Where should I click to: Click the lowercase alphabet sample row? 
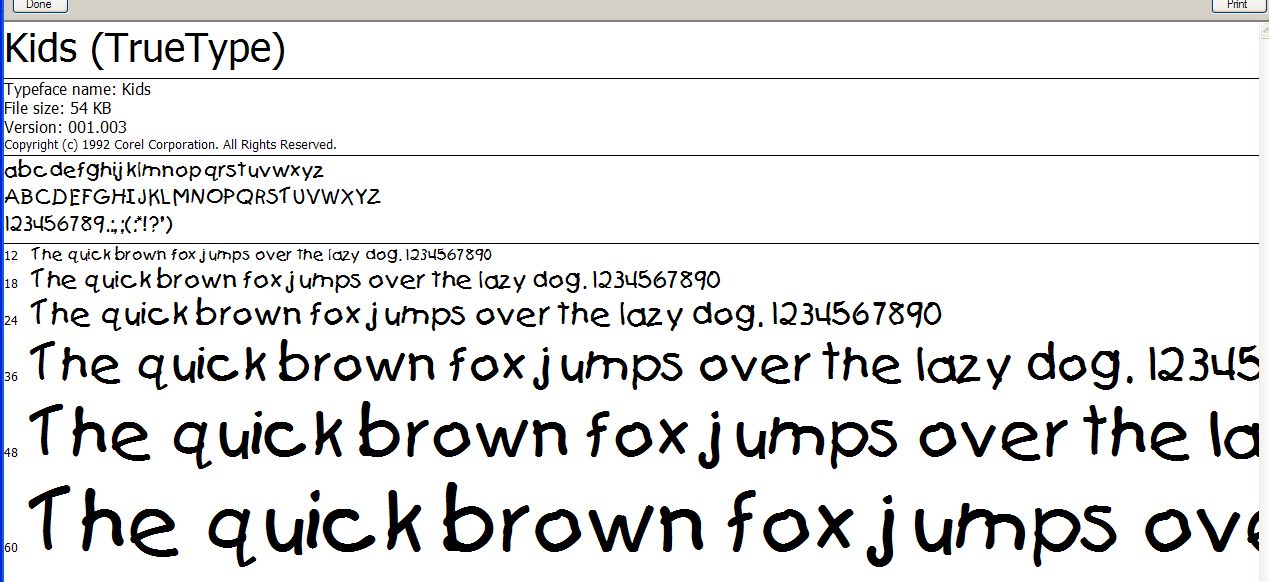pyautogui.click(x=165, y=170)
